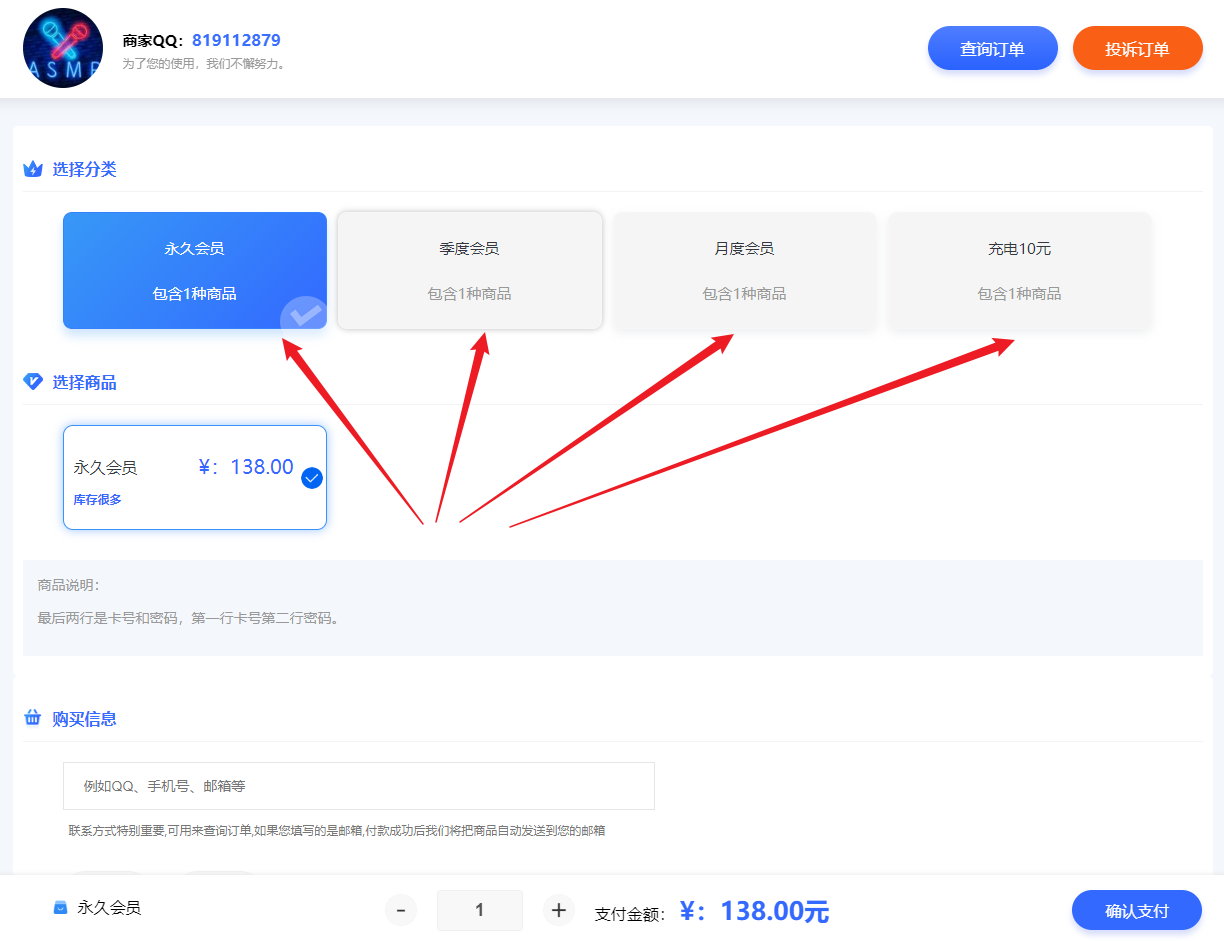Viewport: 1224px width, 941px height.
Task: Select the 月度会员 category card
Action: pos(744,270)
